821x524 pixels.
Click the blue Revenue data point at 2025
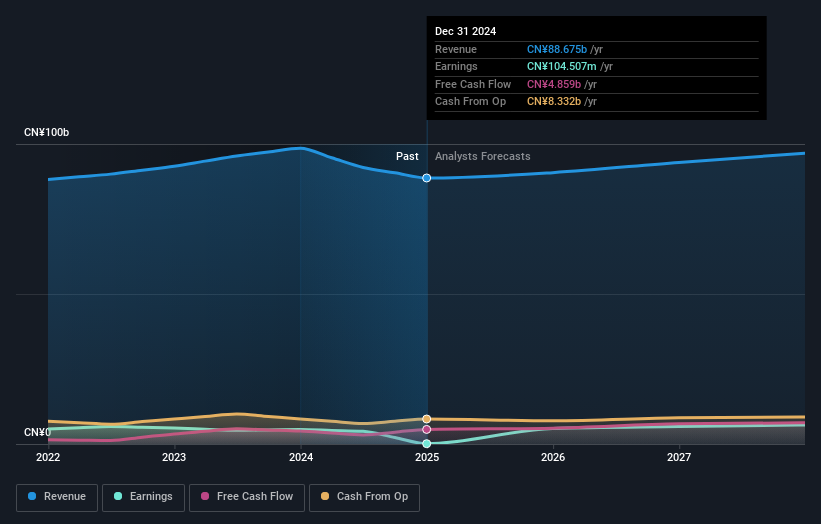pyautogui.click(x=427, y=178)
